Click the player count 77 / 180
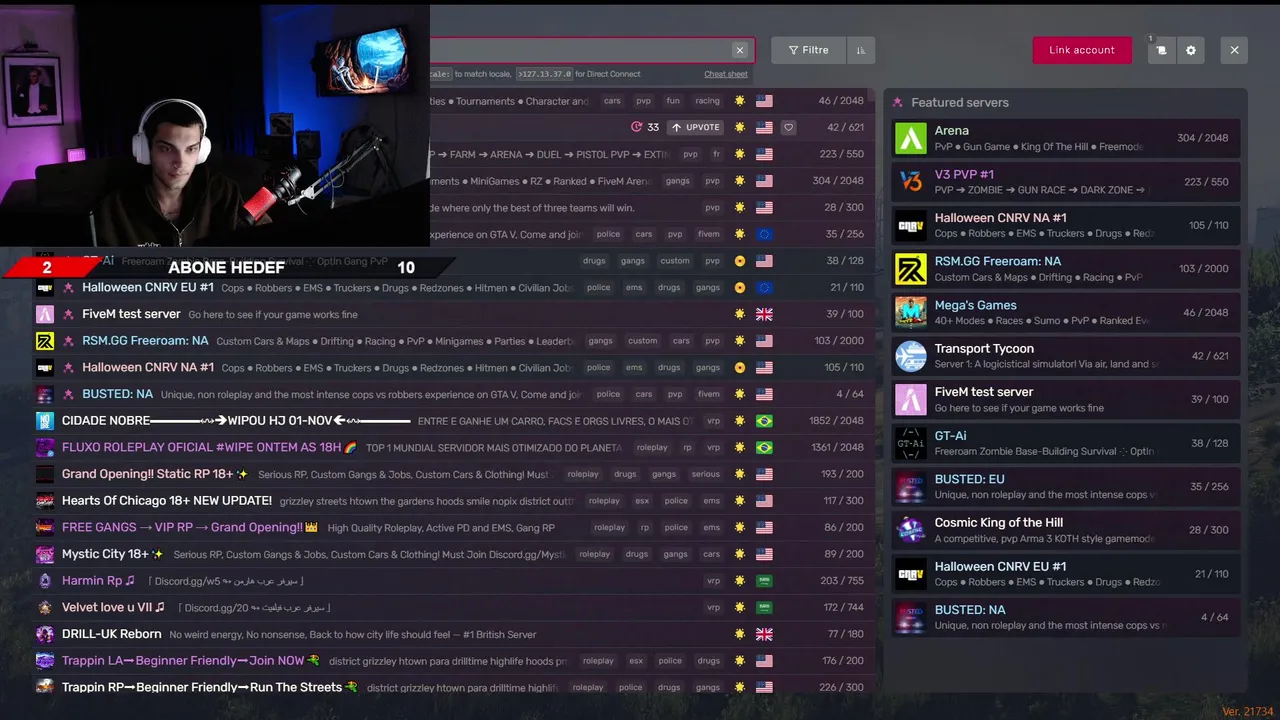 [x=846, y=634]
